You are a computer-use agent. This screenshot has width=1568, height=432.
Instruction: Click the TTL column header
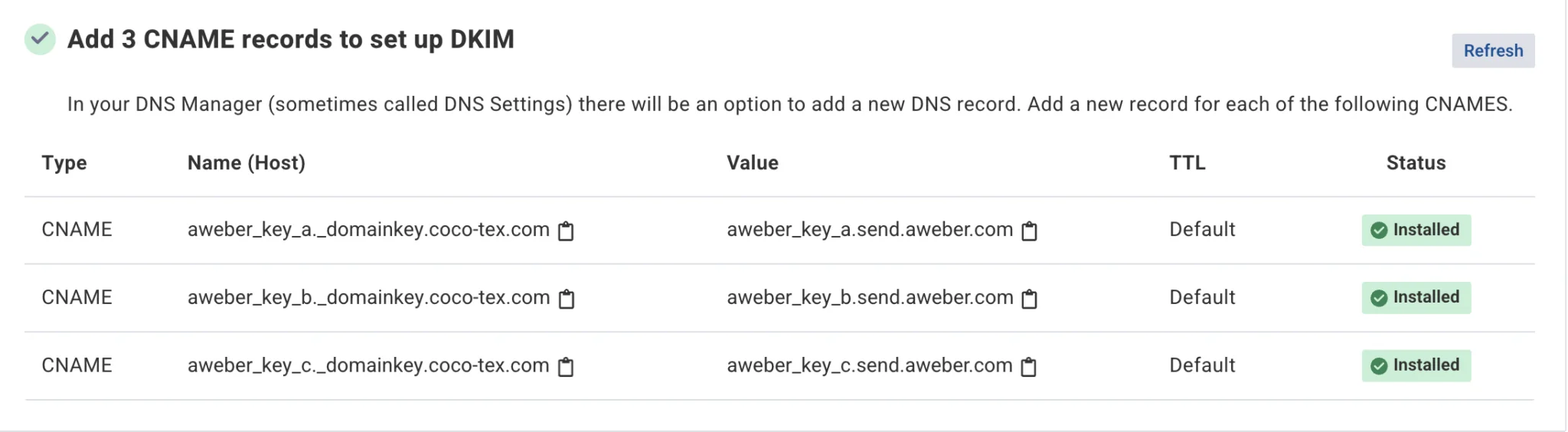tap(1187, 162)
